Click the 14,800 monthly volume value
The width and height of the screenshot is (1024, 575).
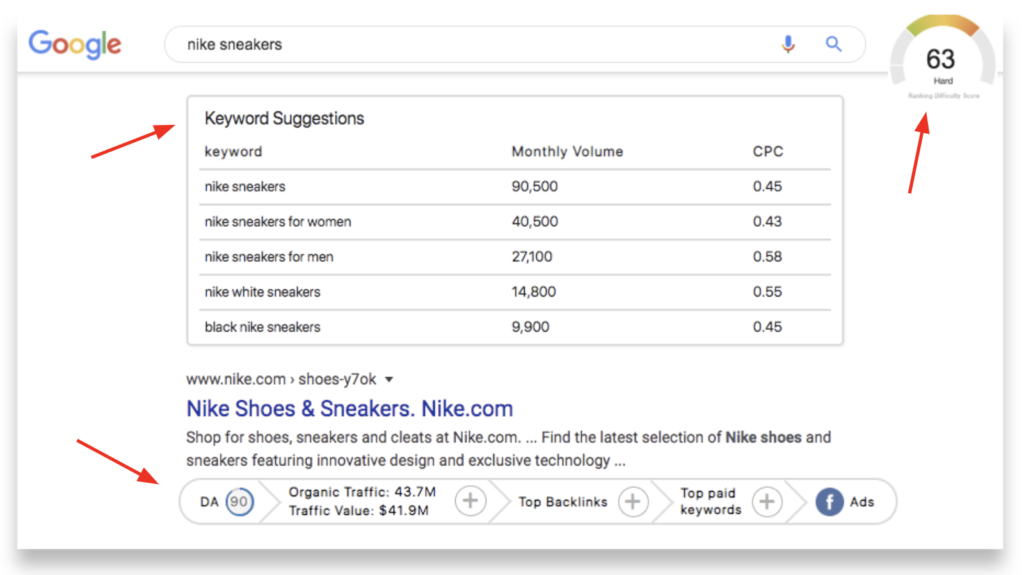534,292
